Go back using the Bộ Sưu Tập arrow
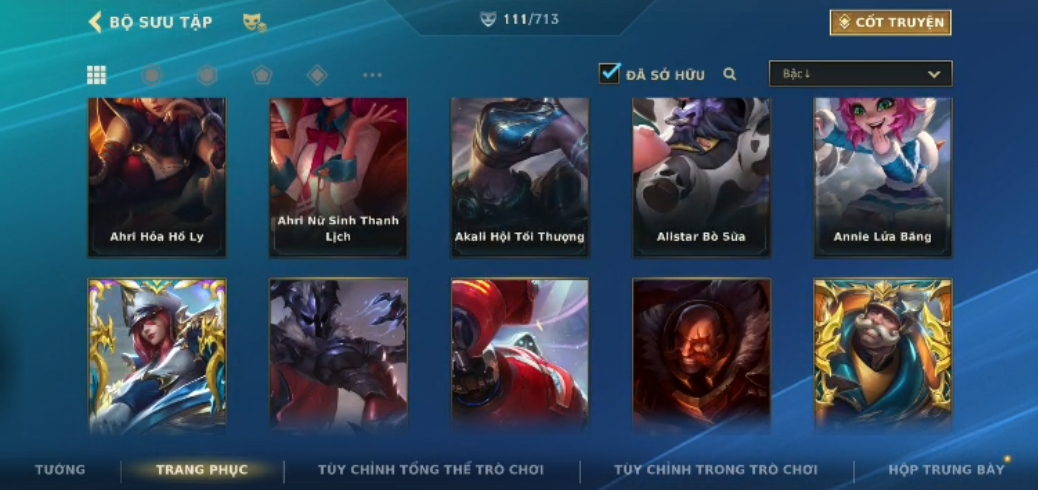 [x=95, y=22]
